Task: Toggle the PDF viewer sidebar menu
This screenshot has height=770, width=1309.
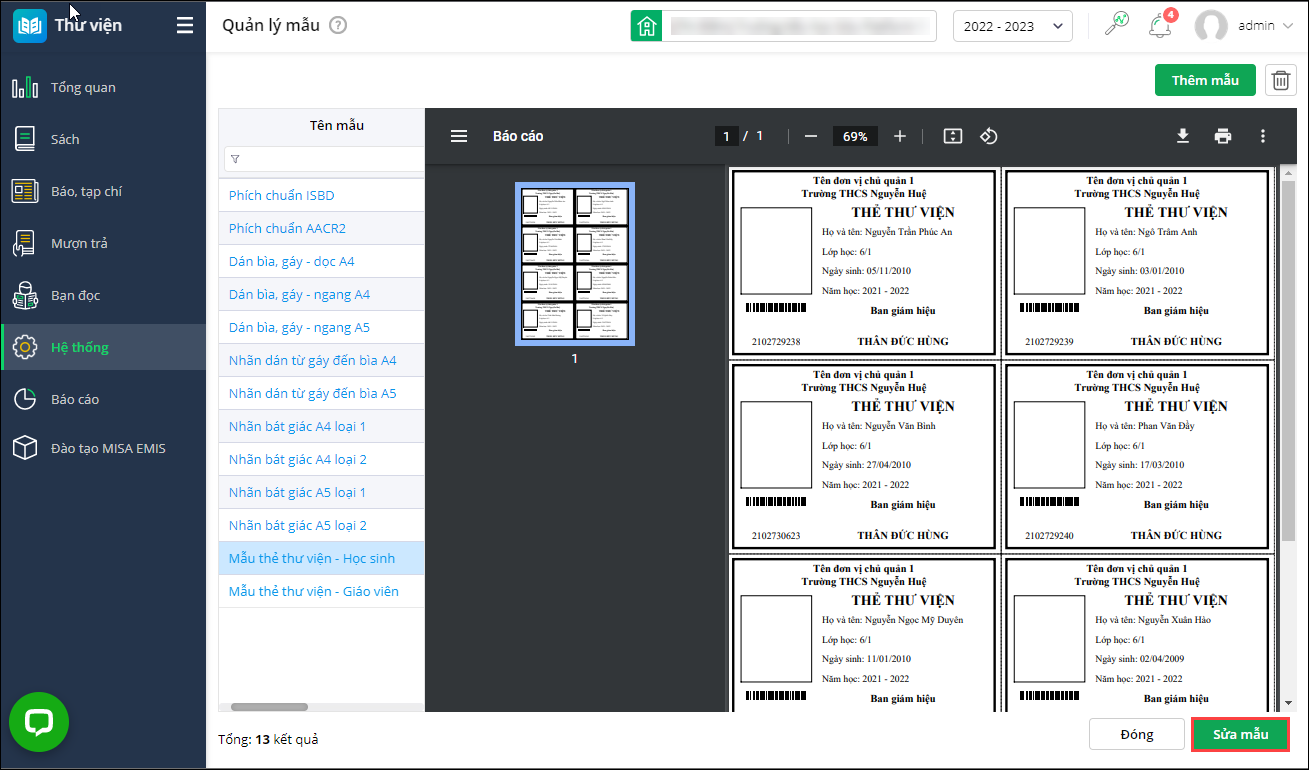Action: [459, 136]
